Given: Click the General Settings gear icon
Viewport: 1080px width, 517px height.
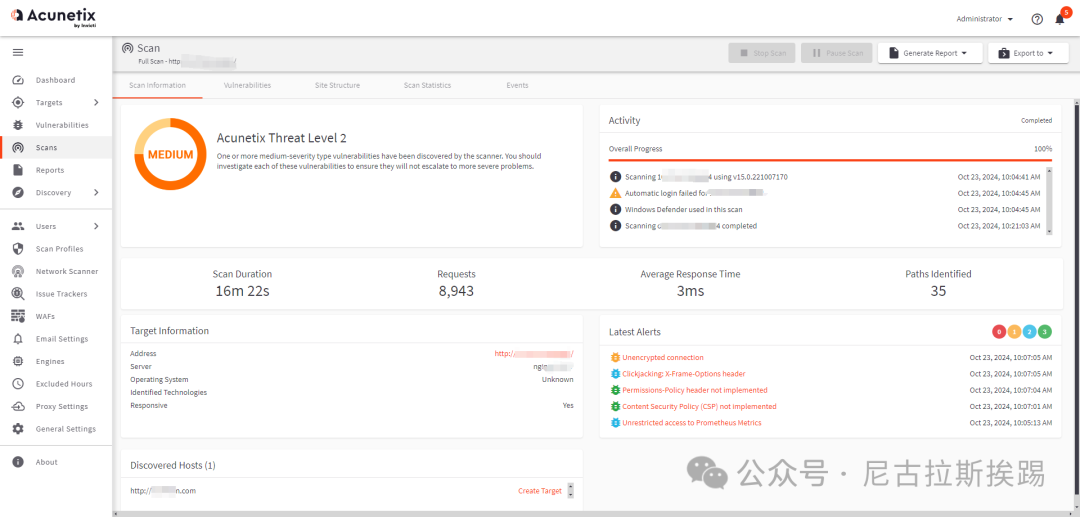Looking at the screenshot, I should tap(19, 429).
